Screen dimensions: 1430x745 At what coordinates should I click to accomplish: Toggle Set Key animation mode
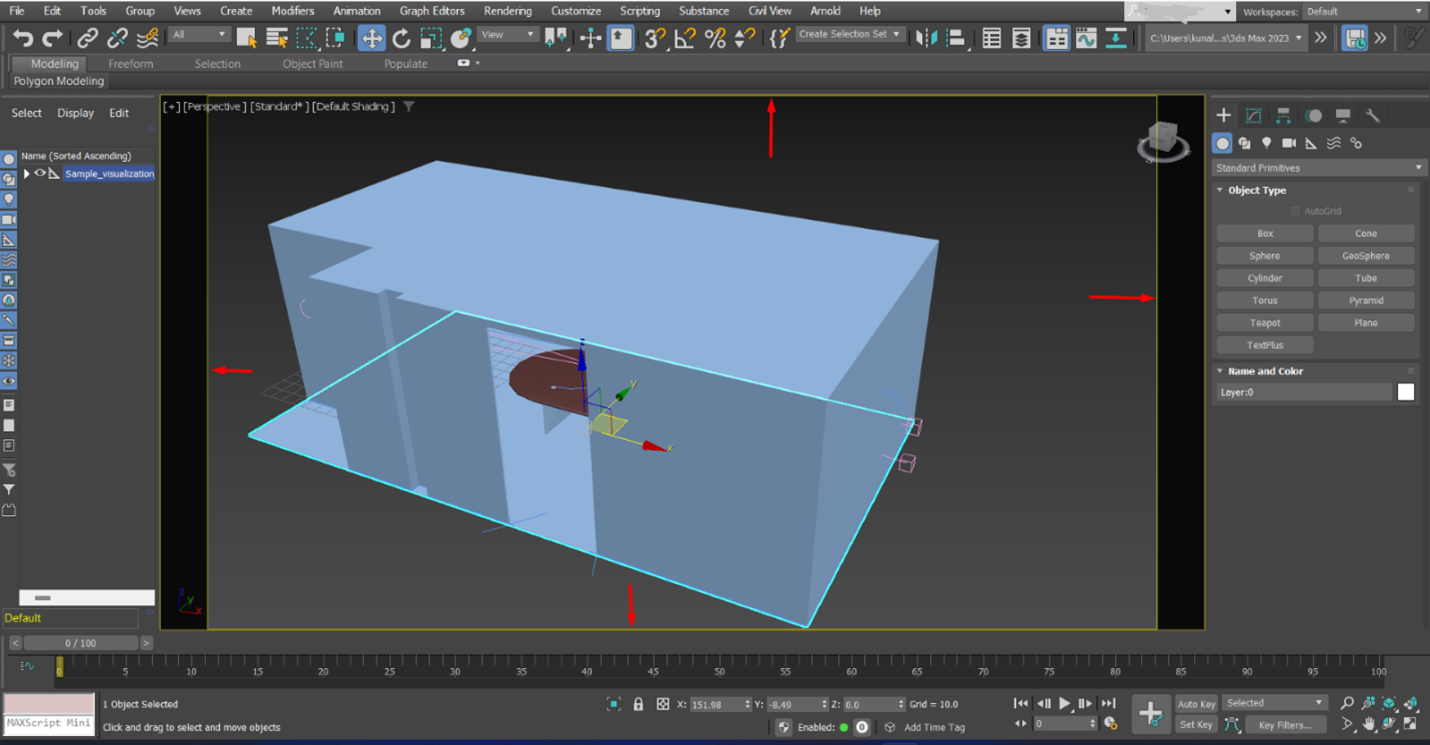1196,725
